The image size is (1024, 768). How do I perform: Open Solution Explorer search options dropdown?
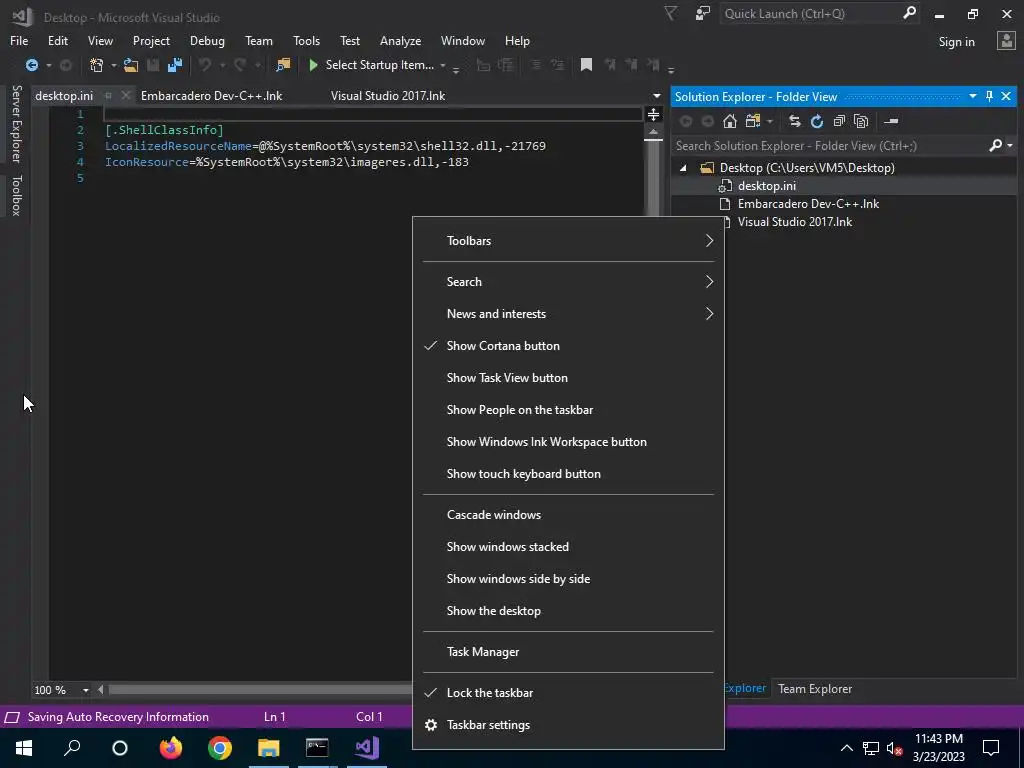pos(1010,146)
